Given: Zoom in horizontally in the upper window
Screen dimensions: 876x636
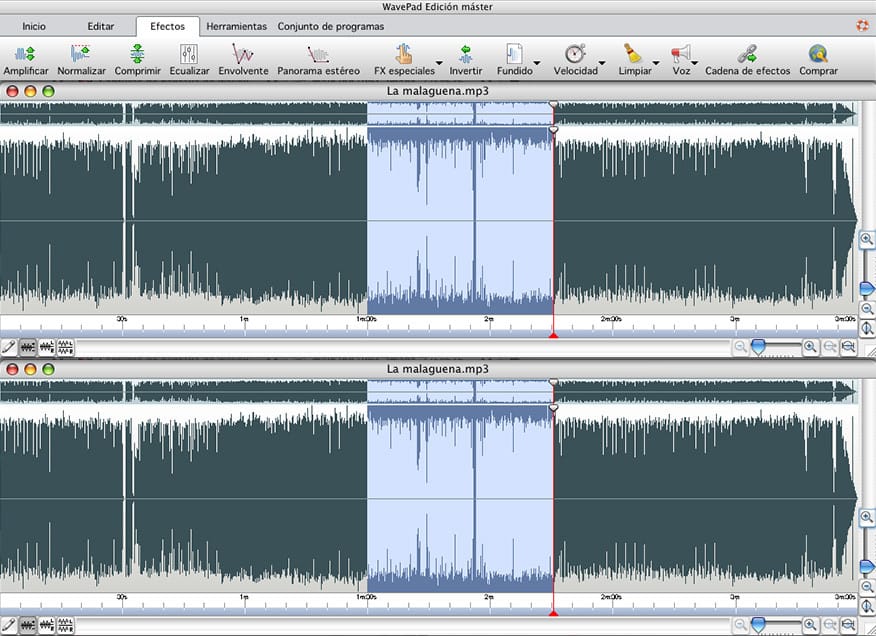Looking at the screenshot, I should tap(810, 347).
